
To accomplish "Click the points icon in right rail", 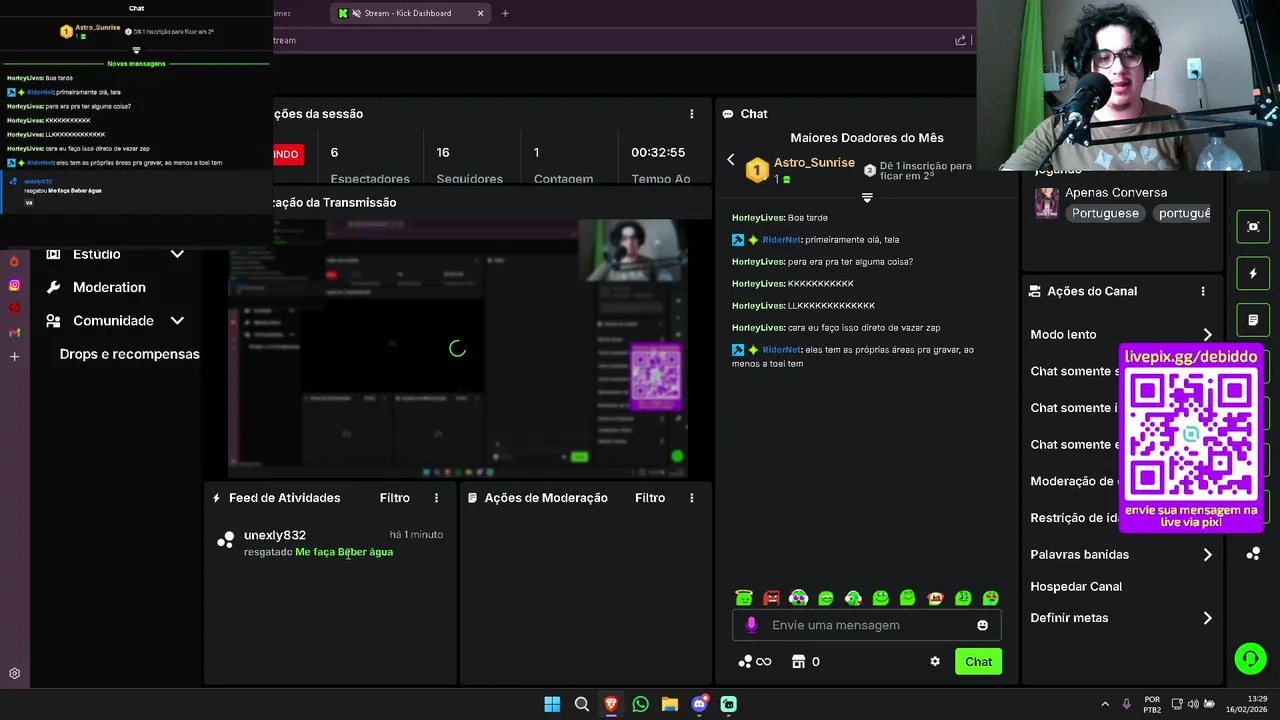I will (1253, 553).
